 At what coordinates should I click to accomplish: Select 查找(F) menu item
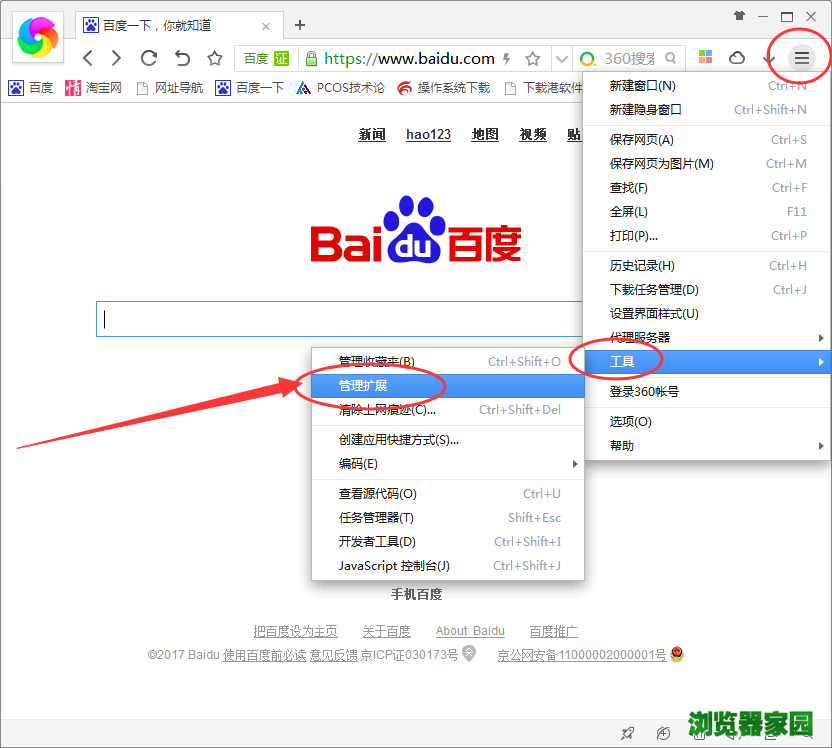[x=707, y=188]
